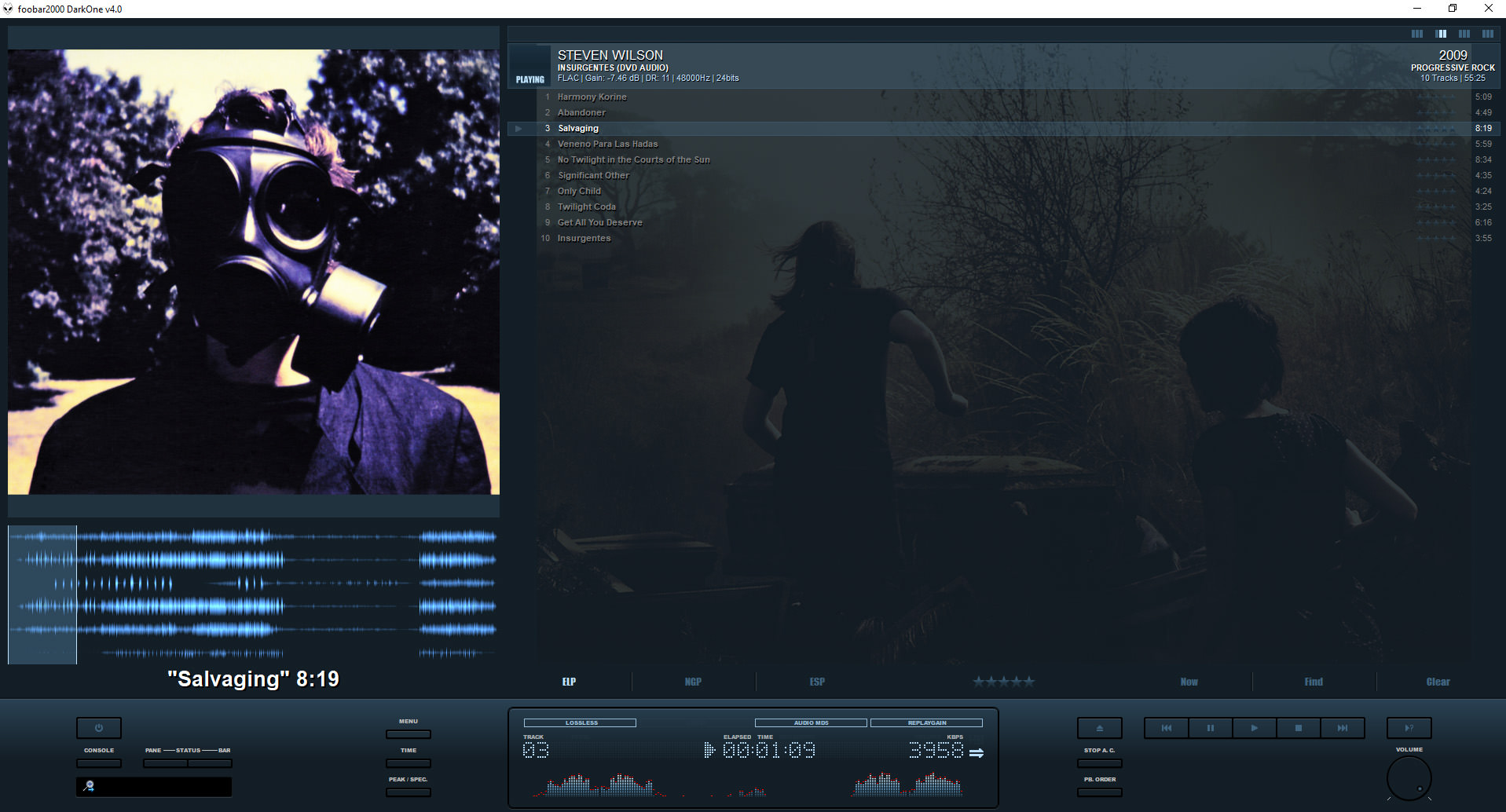
Task: Click the Salvaging 8:19 duration
Action: click(x=1483, y=128)
